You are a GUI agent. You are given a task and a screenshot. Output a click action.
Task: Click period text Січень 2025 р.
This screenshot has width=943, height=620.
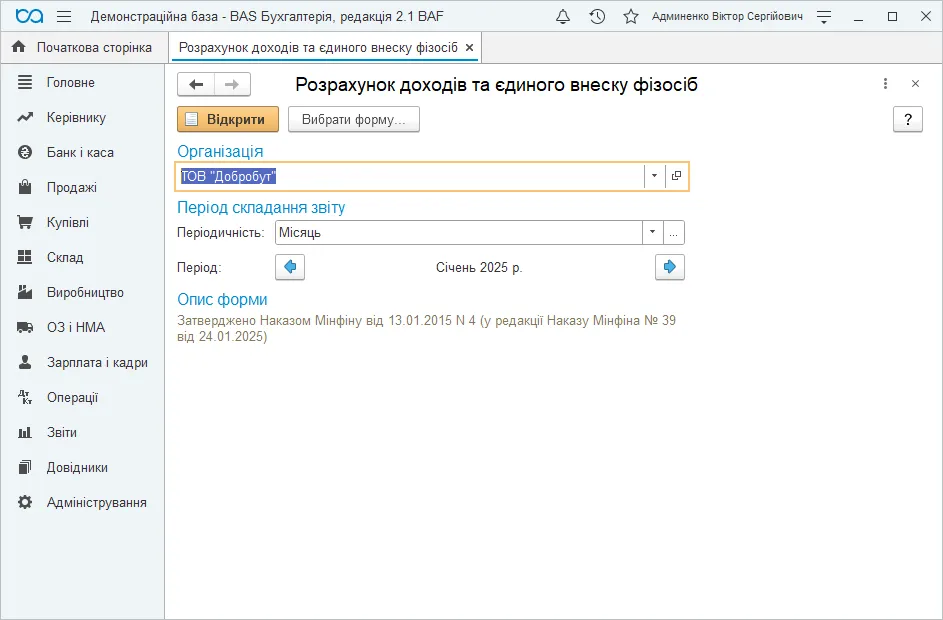479,268
